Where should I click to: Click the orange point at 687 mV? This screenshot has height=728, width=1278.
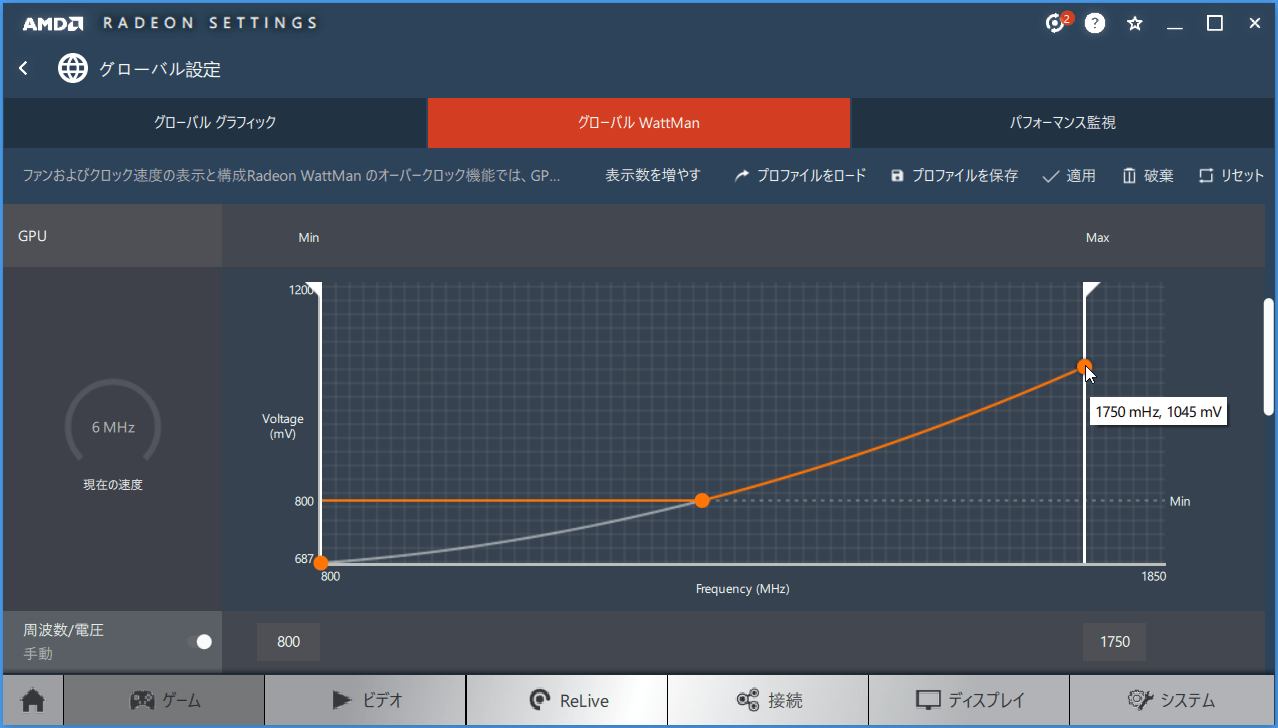tap(320, 563)
